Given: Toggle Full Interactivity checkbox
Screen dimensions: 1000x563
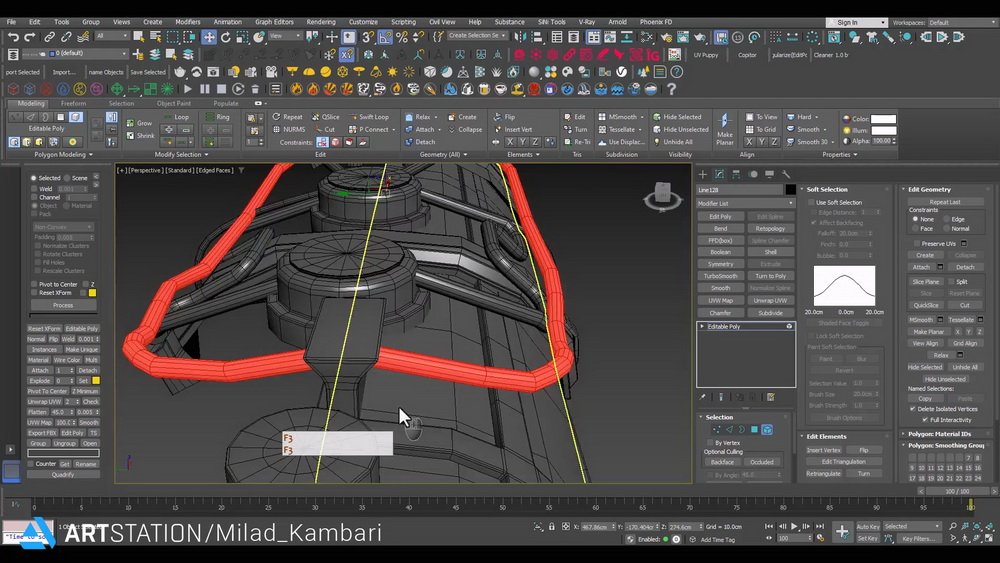Looking at the screenshot, I should (x=925, y=420).
